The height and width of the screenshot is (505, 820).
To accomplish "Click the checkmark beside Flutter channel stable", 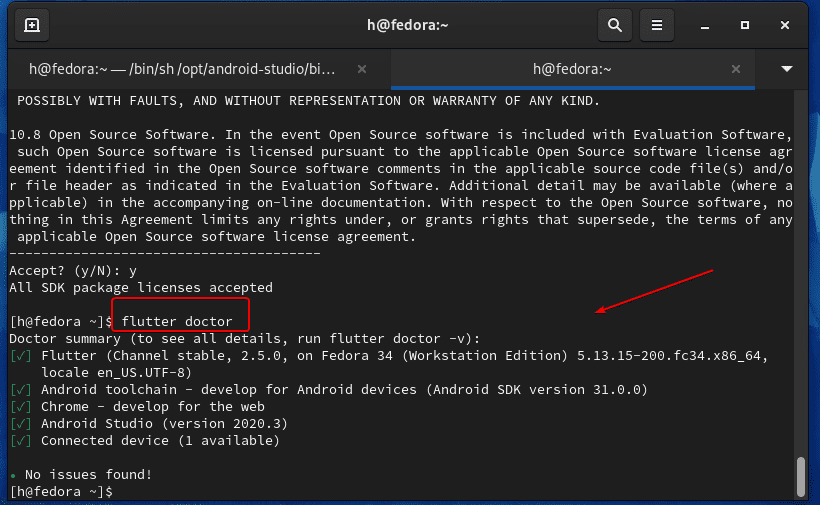I will coord(19,356).
